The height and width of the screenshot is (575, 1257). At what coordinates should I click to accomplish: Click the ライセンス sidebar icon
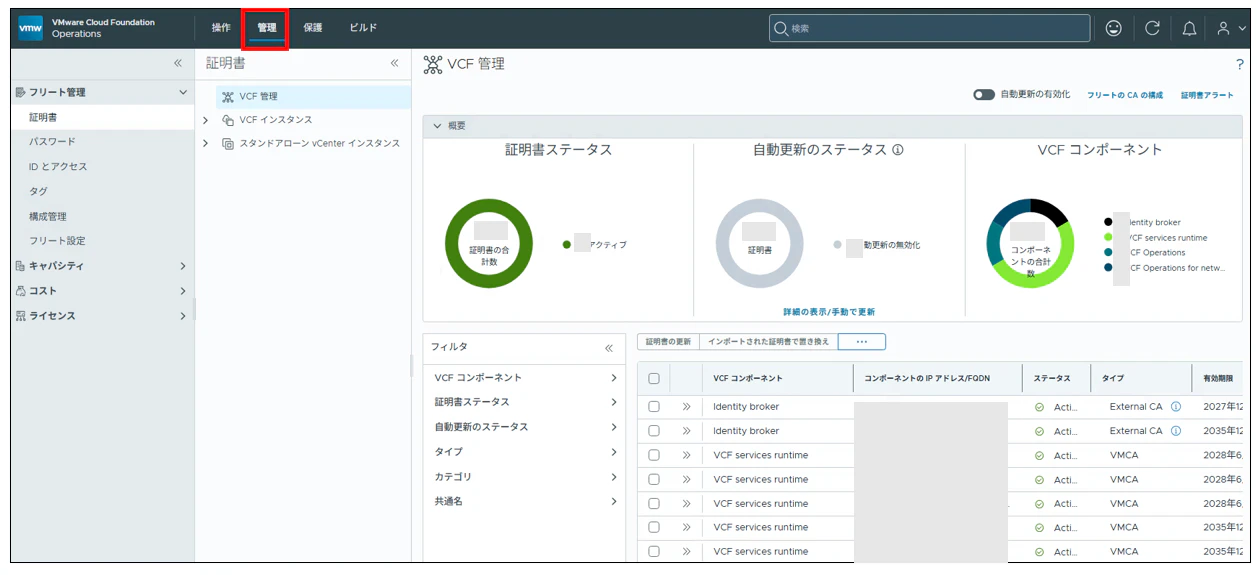coord(20,316)
